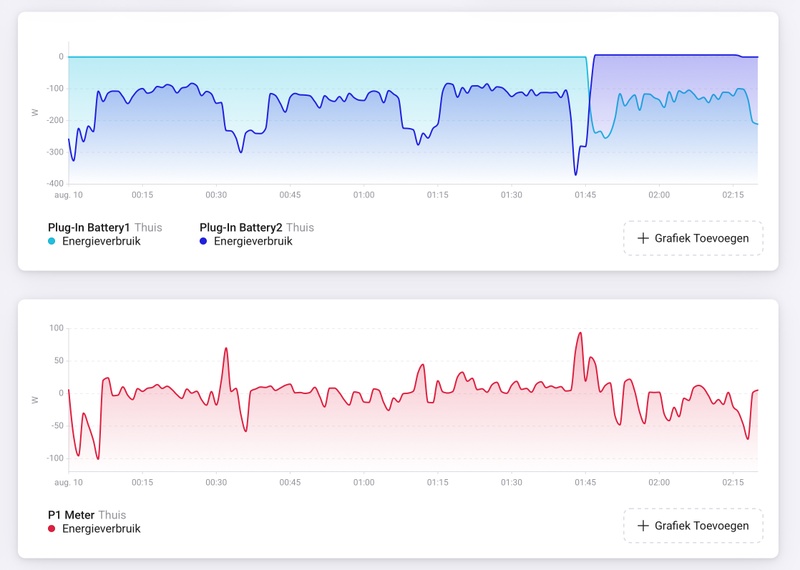800x570 pixels.
Task: Click the 00:30 label on the battery chart axis
Action: pyautogui.click(x=216, y=195)
